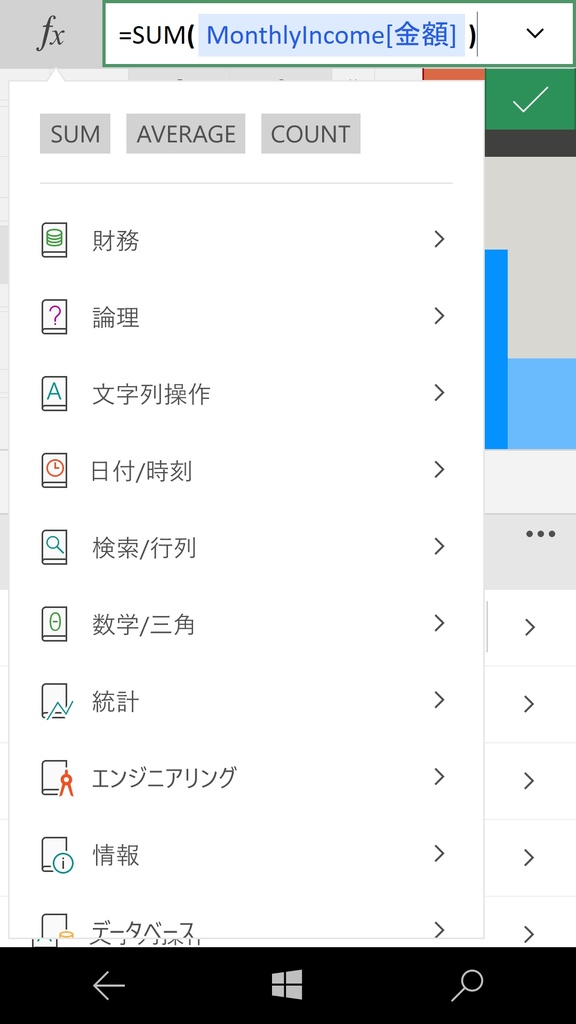Tap the Windows Start button
The width and height of the screenshot is (576, 1024).
(x=287, y=985)
